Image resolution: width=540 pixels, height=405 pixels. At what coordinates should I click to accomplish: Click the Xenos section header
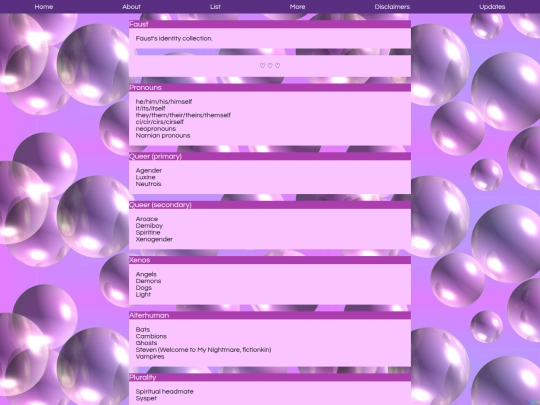point(270,260)
